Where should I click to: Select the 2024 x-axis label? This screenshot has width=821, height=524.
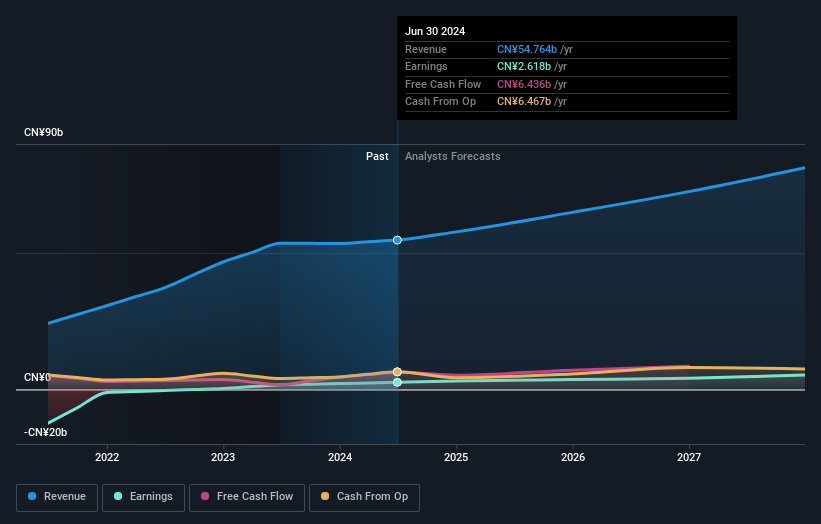coord(340,458)
